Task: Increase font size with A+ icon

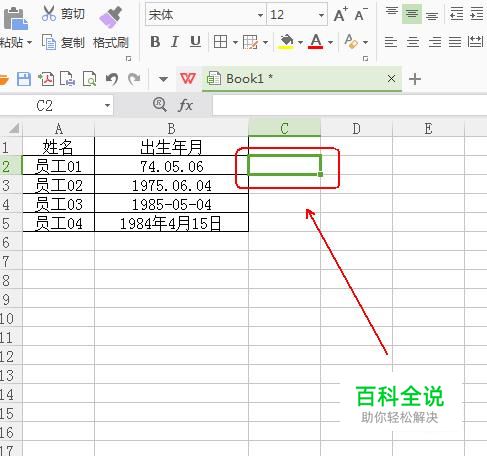Action: coord(341,15)
